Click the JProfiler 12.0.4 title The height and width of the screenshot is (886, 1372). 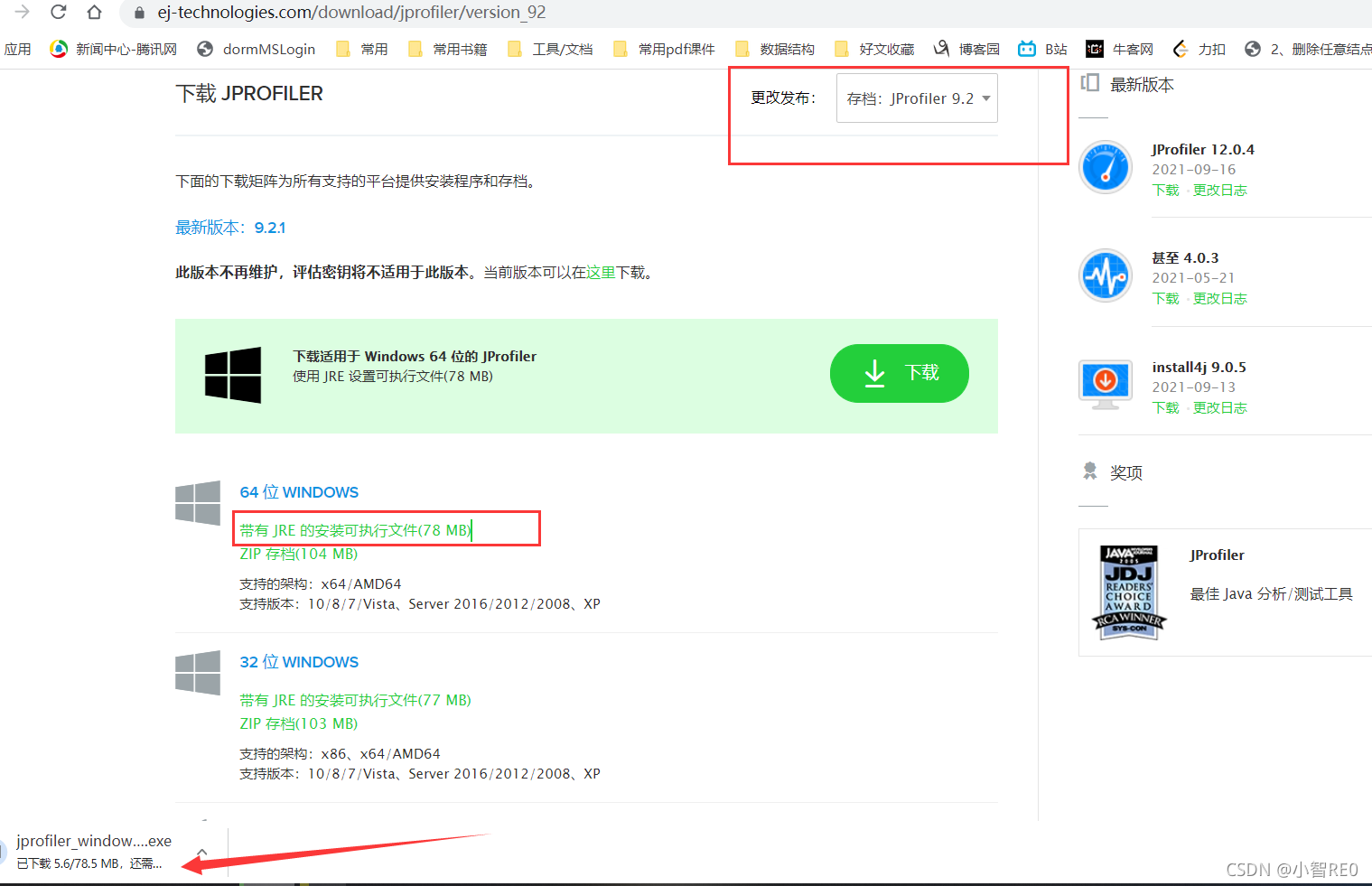(x=1203, y=150)
